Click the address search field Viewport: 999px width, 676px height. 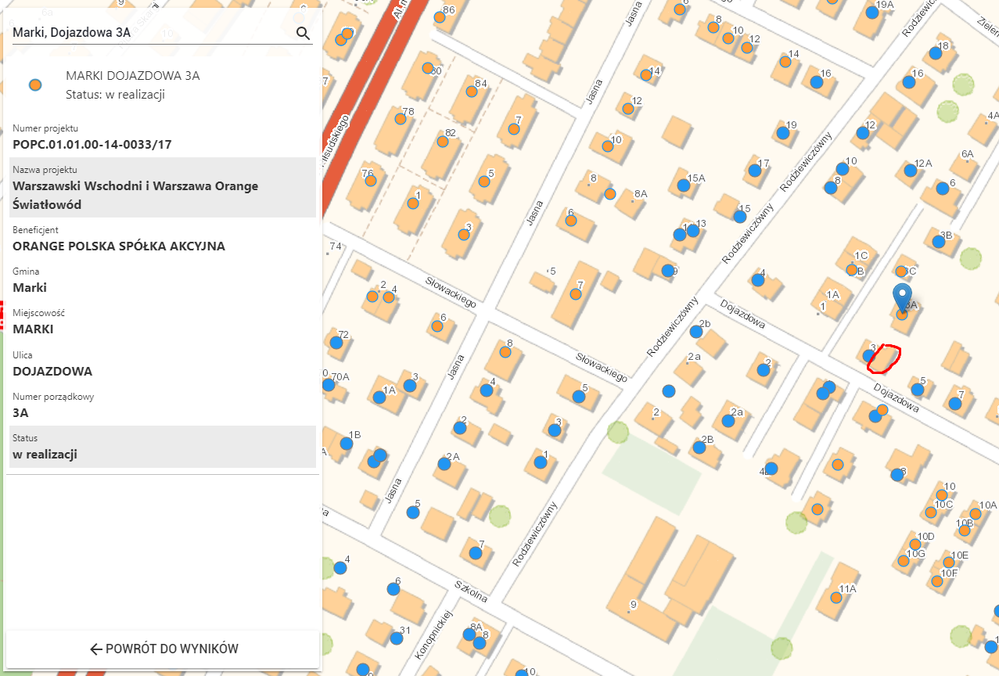[x=150, y=33]
